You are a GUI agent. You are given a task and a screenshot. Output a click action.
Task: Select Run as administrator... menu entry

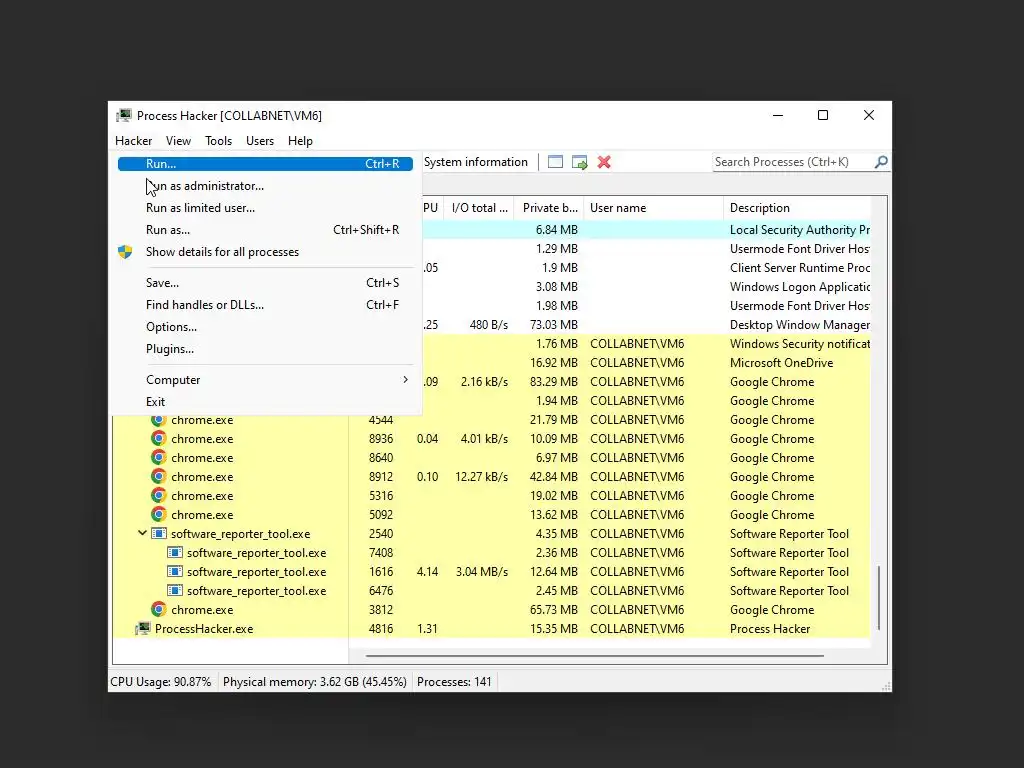coord(265,186)
